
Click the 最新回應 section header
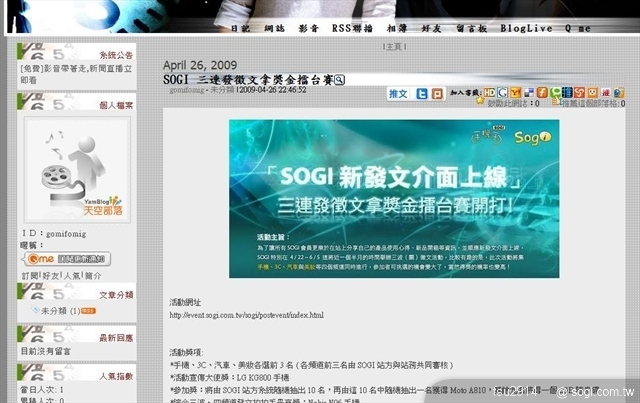(x=77, y=335)
